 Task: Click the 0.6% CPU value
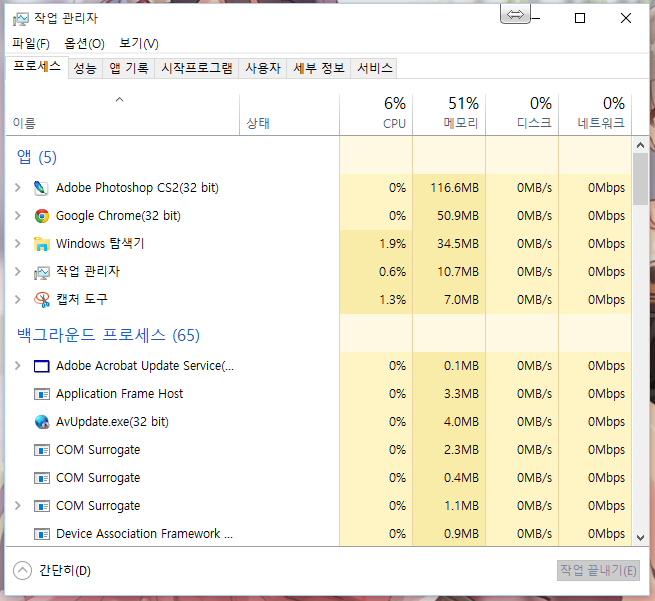click(392, 272)
